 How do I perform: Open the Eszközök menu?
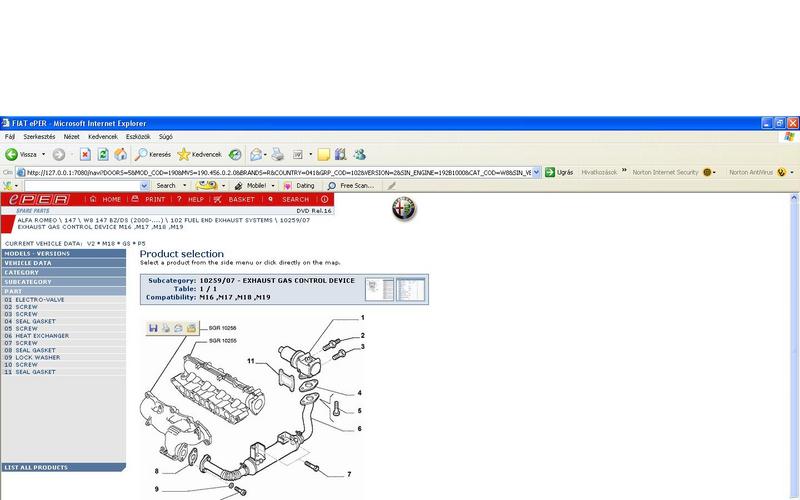(x=138, y=137)
